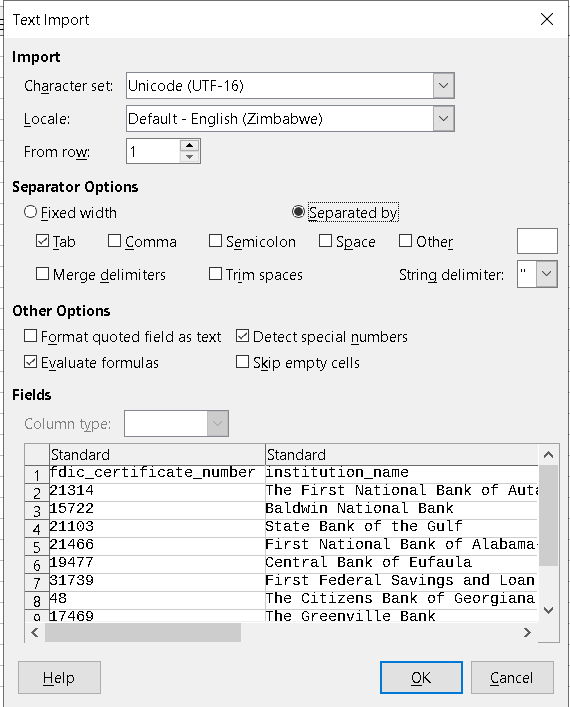Click cell with value 48
The height and width of the screenshot is (707, 570).
point(157,599)
